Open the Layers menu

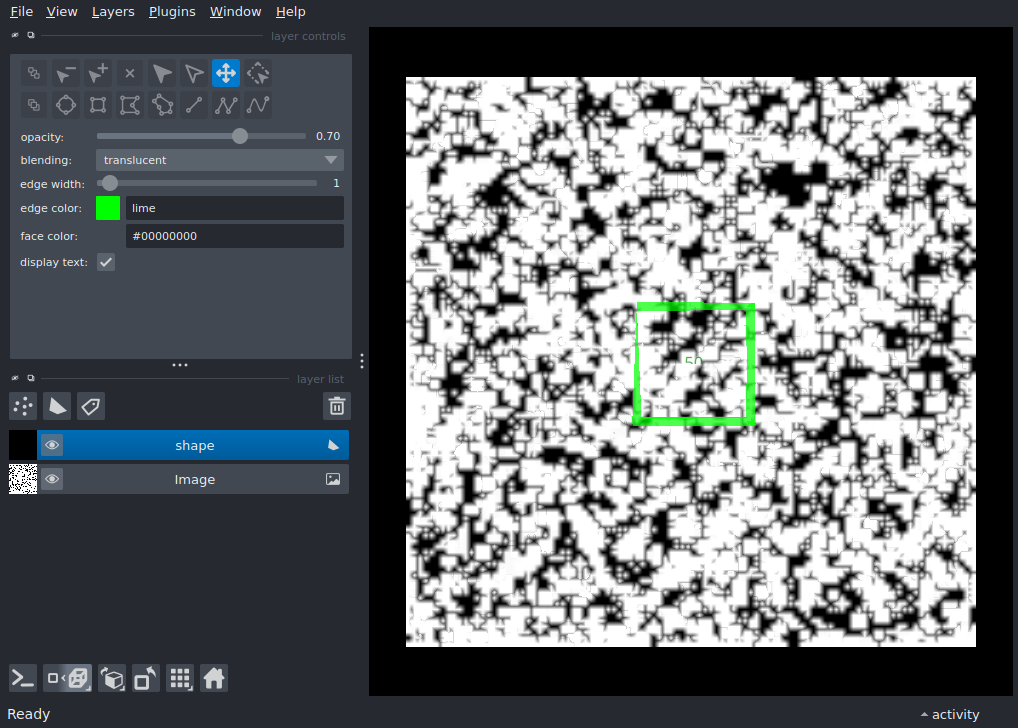coord(112,12)
